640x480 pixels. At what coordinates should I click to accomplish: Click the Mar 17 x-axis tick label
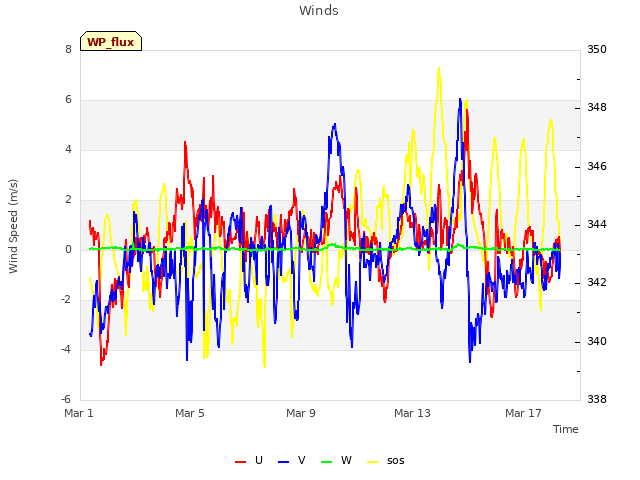523,413
